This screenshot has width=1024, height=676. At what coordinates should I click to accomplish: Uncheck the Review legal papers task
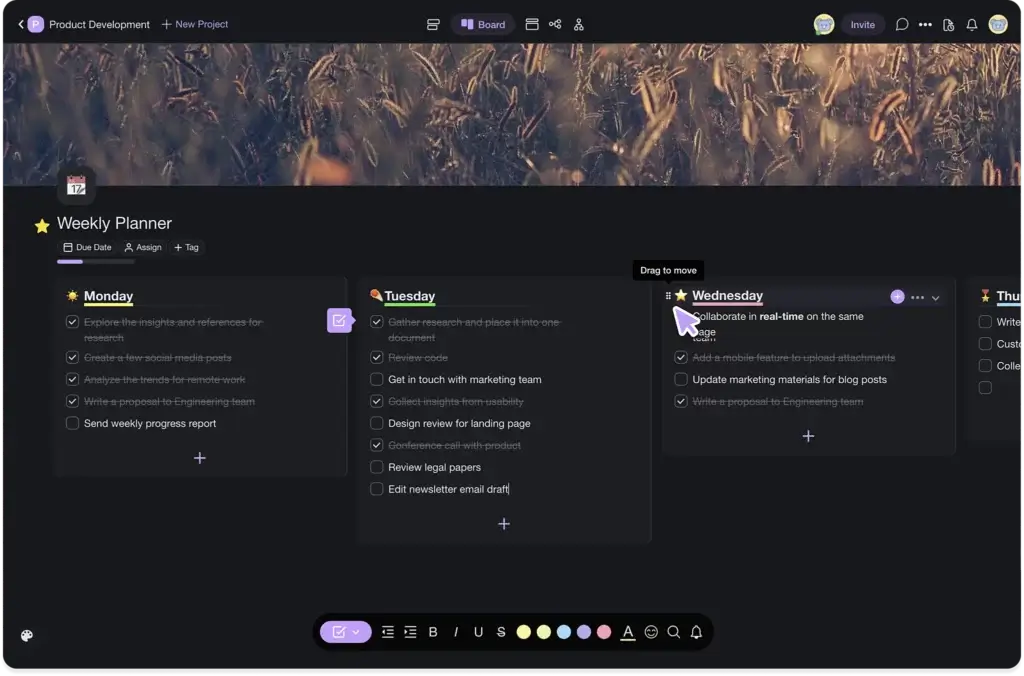[x=376, y=467]
